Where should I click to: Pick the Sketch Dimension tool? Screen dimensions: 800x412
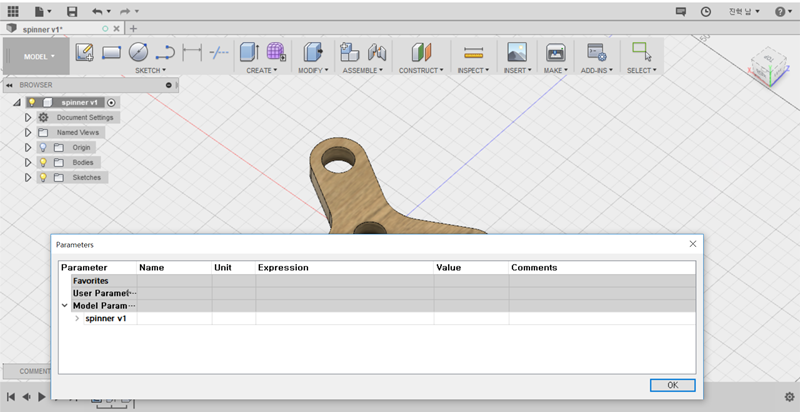pos(192,52)
